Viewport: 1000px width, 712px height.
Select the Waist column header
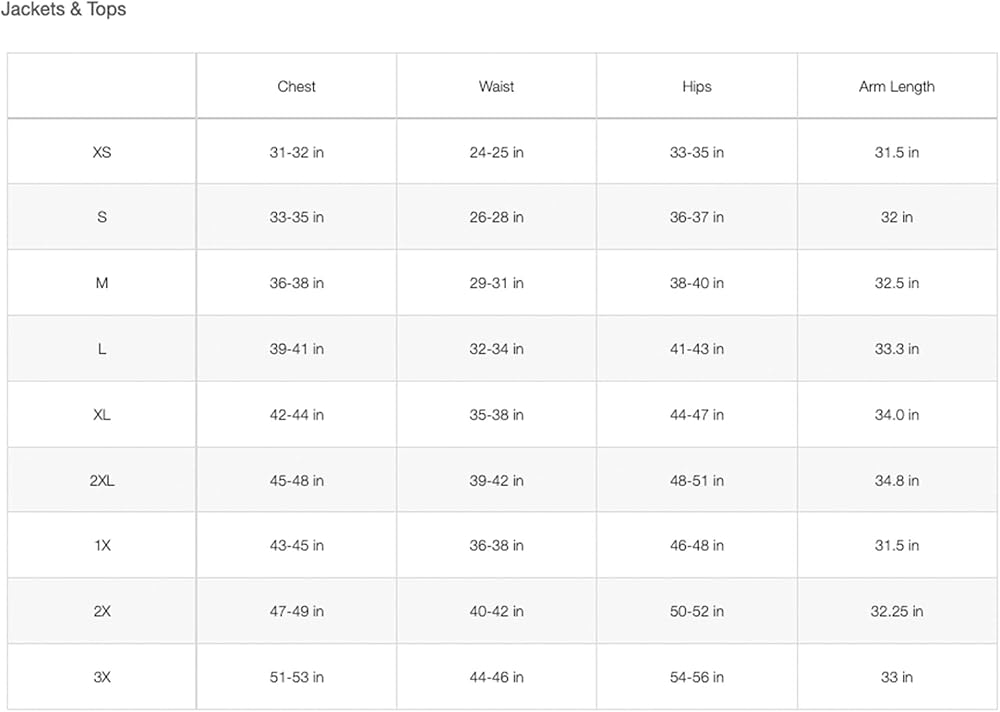coord(496,87)
